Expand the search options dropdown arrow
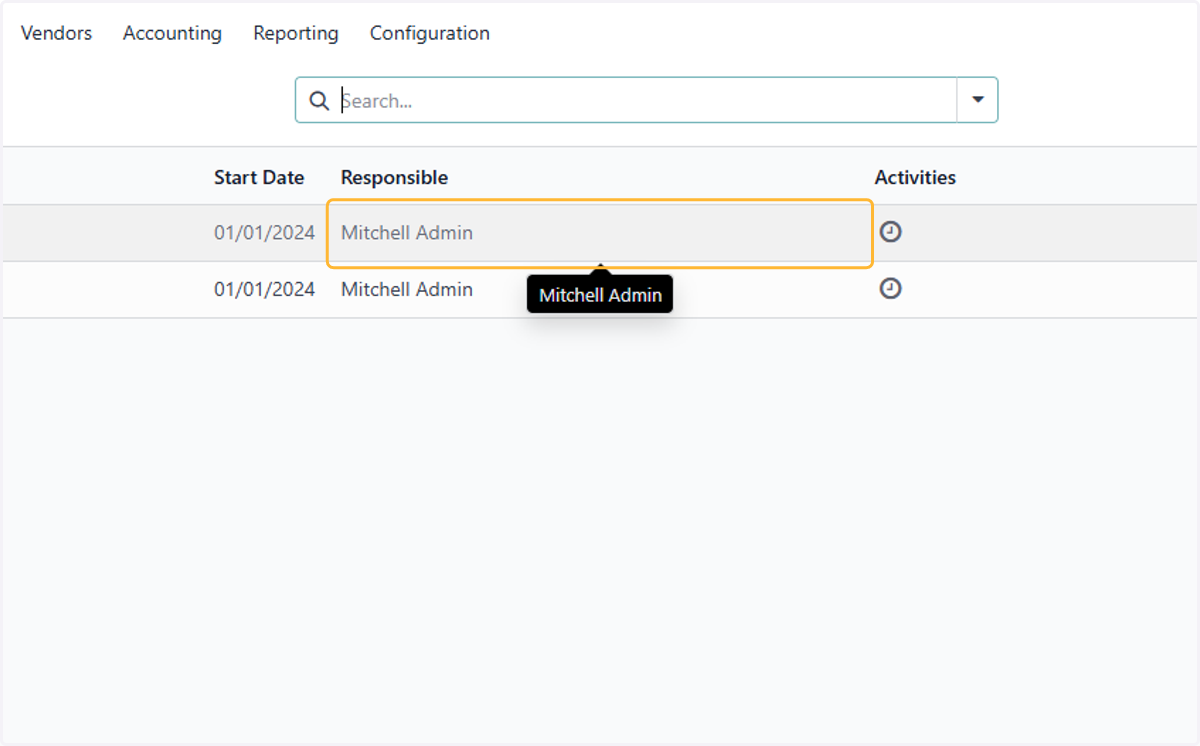The image size is (1200, 746). (x=978, y=100)
